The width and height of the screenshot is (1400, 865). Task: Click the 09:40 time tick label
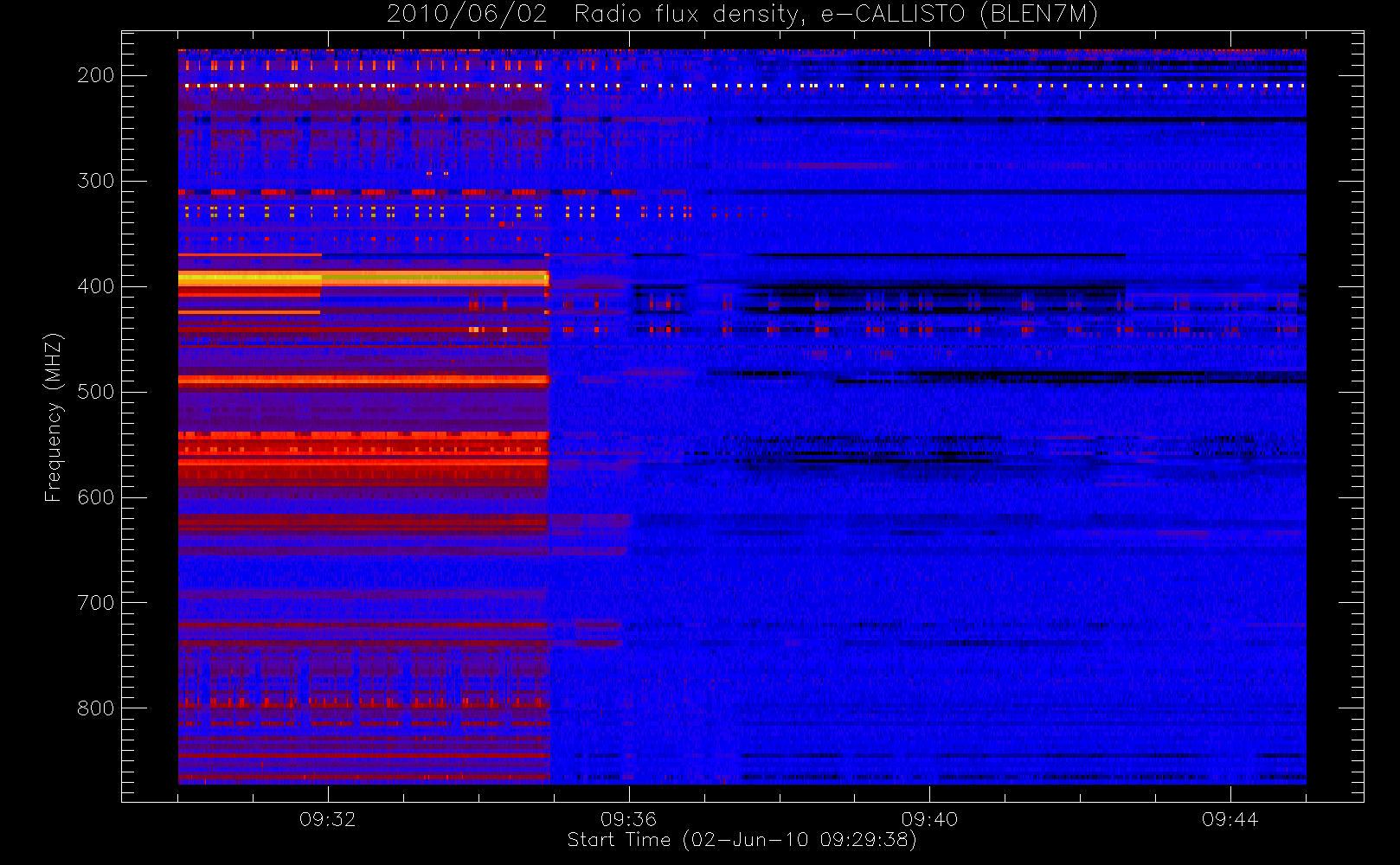[929, 819]
